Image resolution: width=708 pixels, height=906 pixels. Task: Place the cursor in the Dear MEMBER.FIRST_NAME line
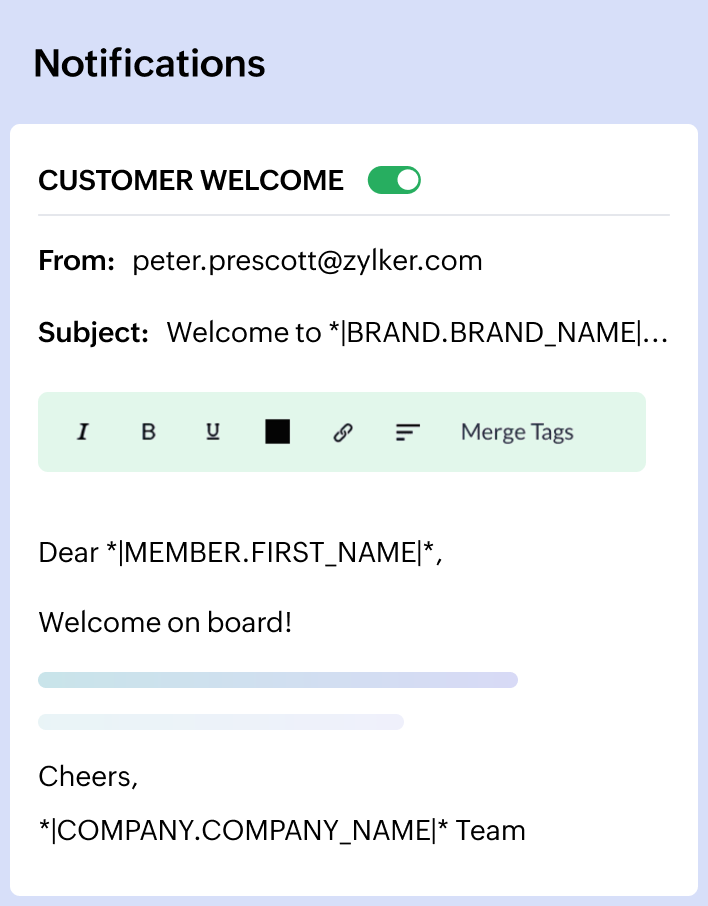click(240, 552)
